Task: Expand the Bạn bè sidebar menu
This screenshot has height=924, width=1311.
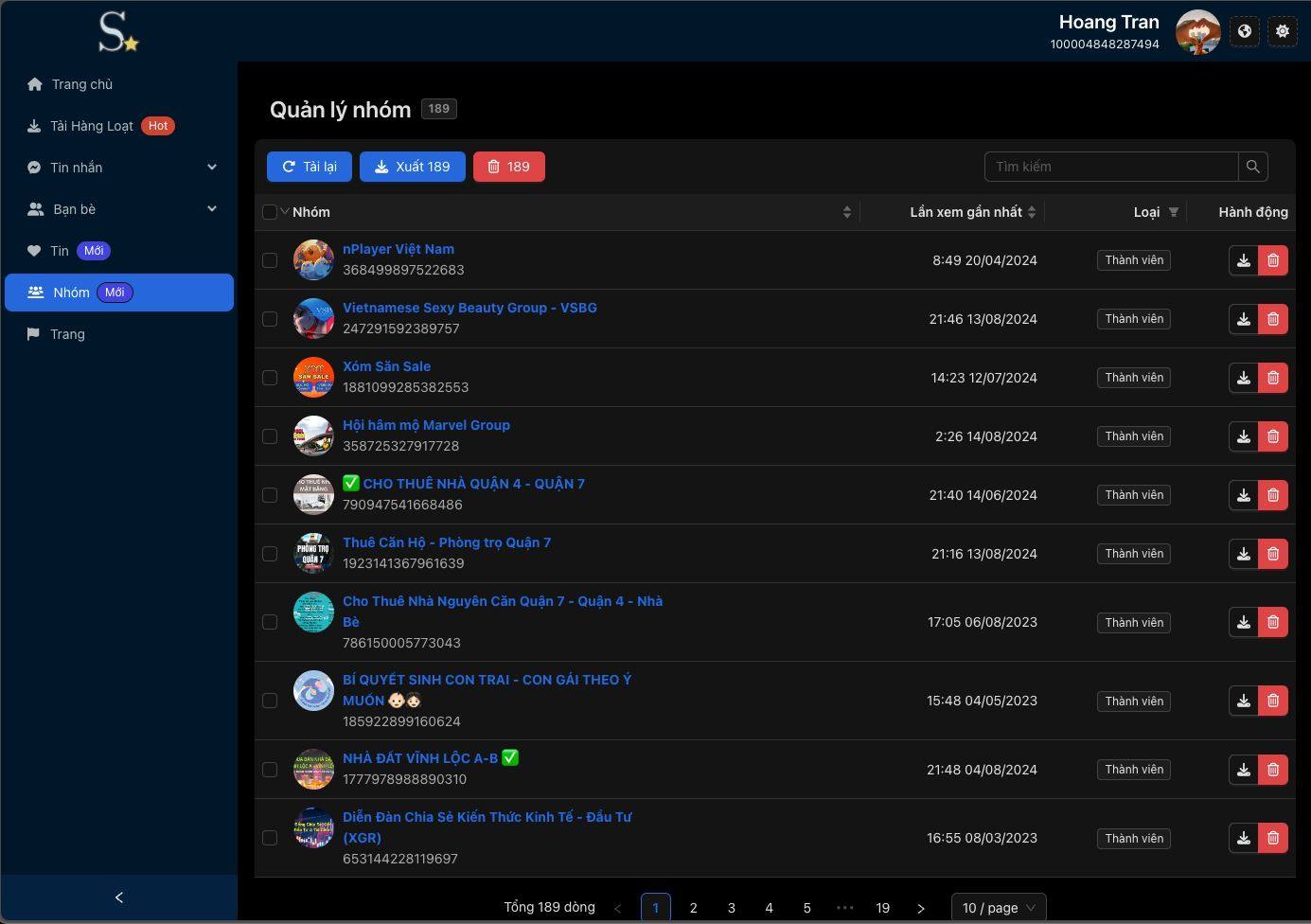Action: pyautogui.click(x=119, y=209)
